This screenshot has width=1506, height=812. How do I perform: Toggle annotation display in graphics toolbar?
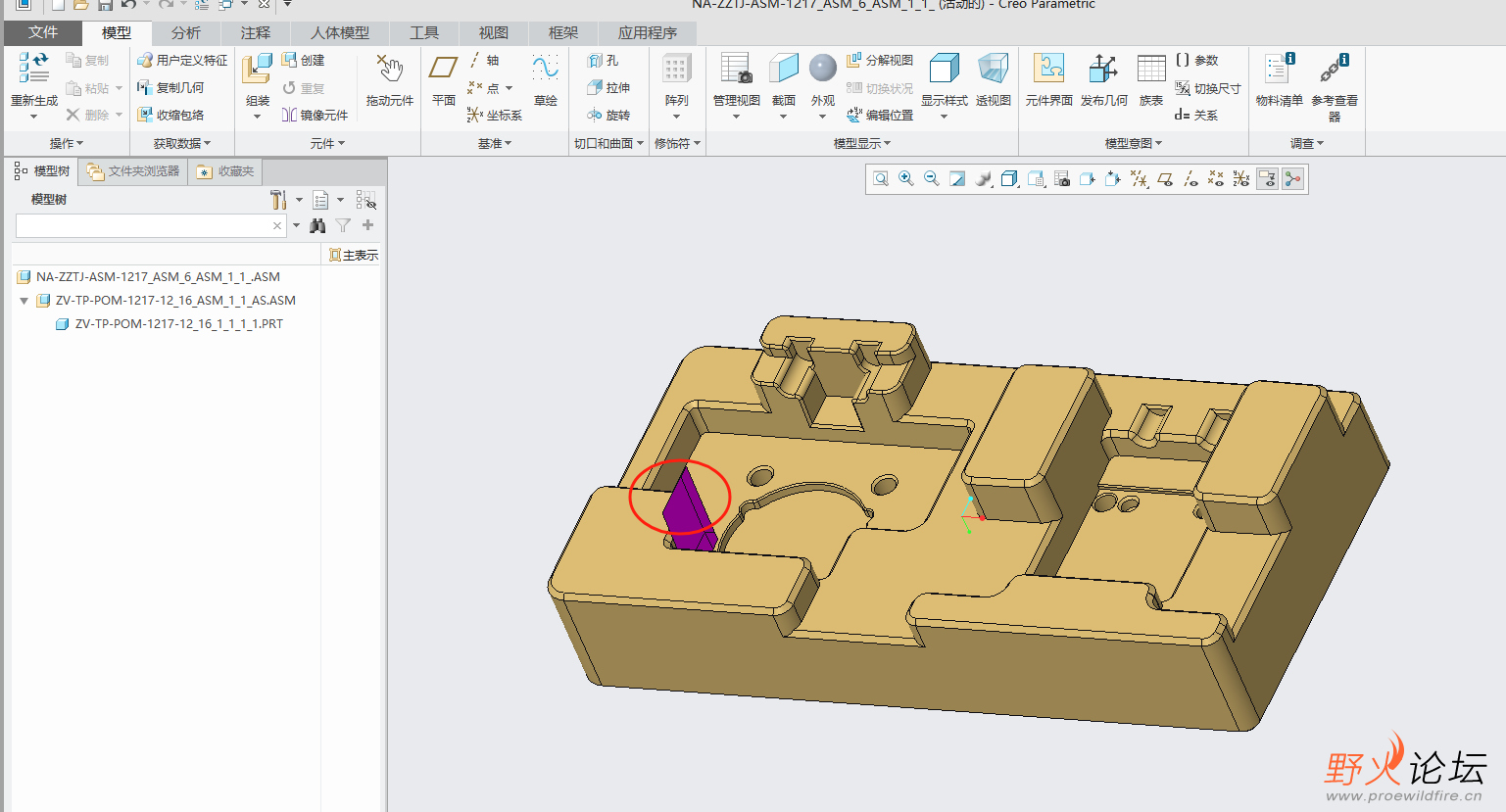[x=1267, y=179]
